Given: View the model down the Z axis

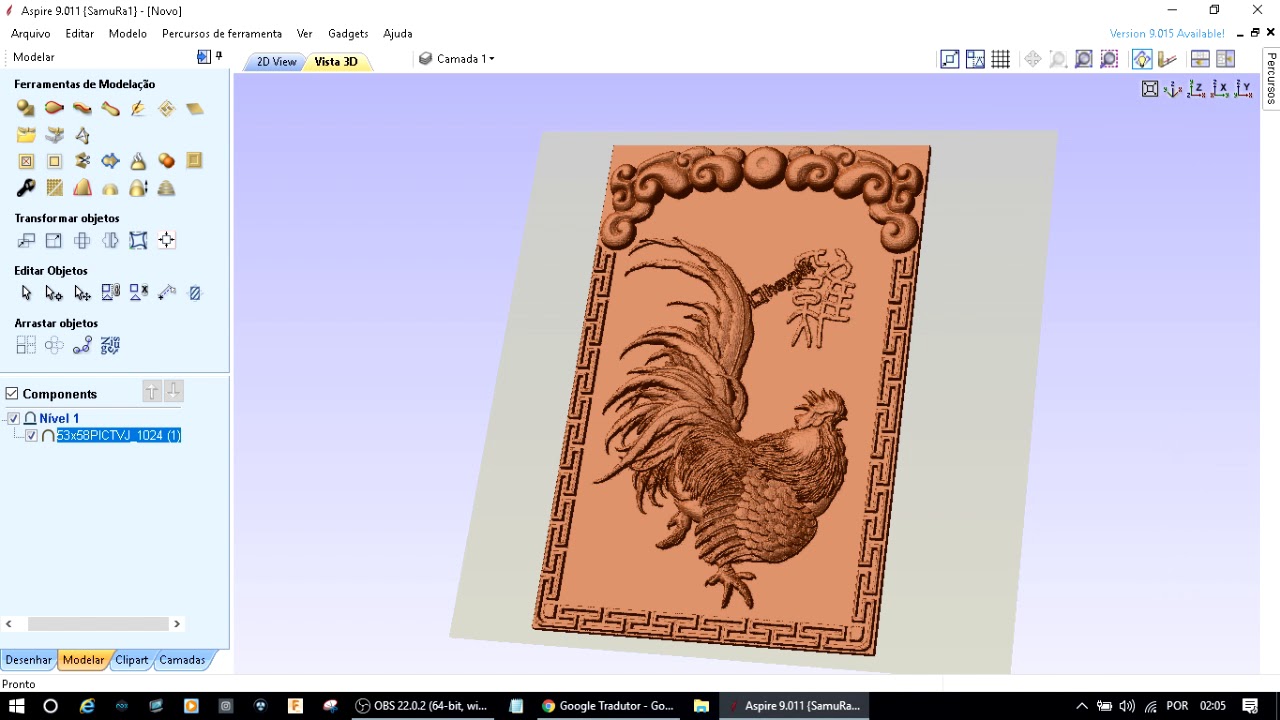Looking at the screenshot, I should click(1197, 89).
